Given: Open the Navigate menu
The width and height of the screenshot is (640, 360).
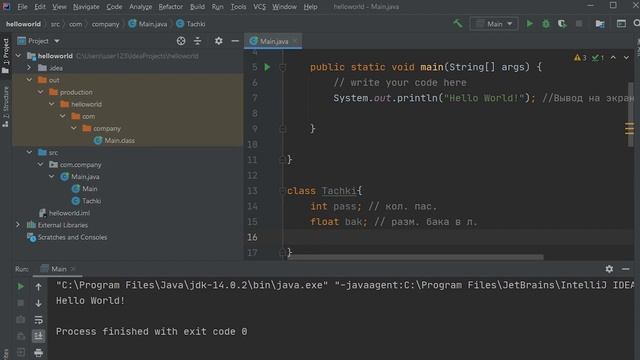Looking at the screenshot, I should (86, 7).
